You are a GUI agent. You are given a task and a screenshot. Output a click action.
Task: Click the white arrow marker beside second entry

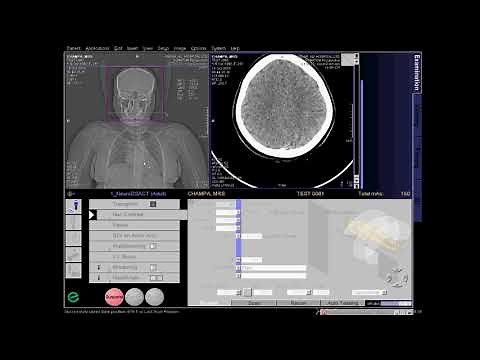[92, 215]
